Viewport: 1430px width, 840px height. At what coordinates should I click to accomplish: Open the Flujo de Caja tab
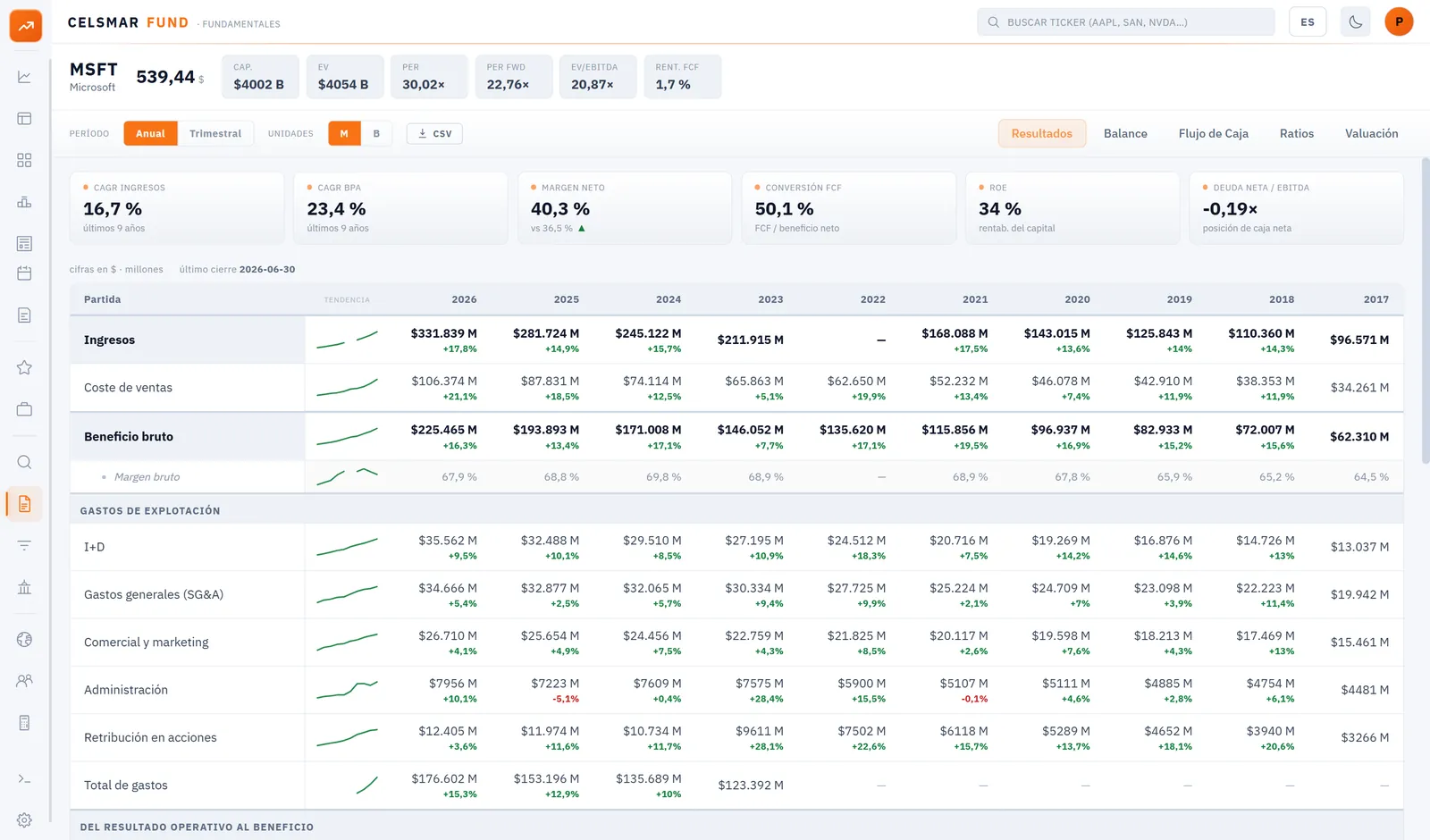[1213, 133]
